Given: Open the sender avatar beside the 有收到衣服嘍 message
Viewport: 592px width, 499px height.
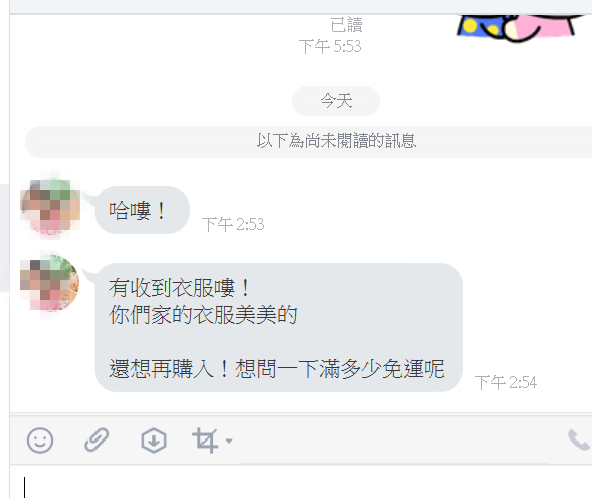Looking at the screenshot, I should point(50,283).
